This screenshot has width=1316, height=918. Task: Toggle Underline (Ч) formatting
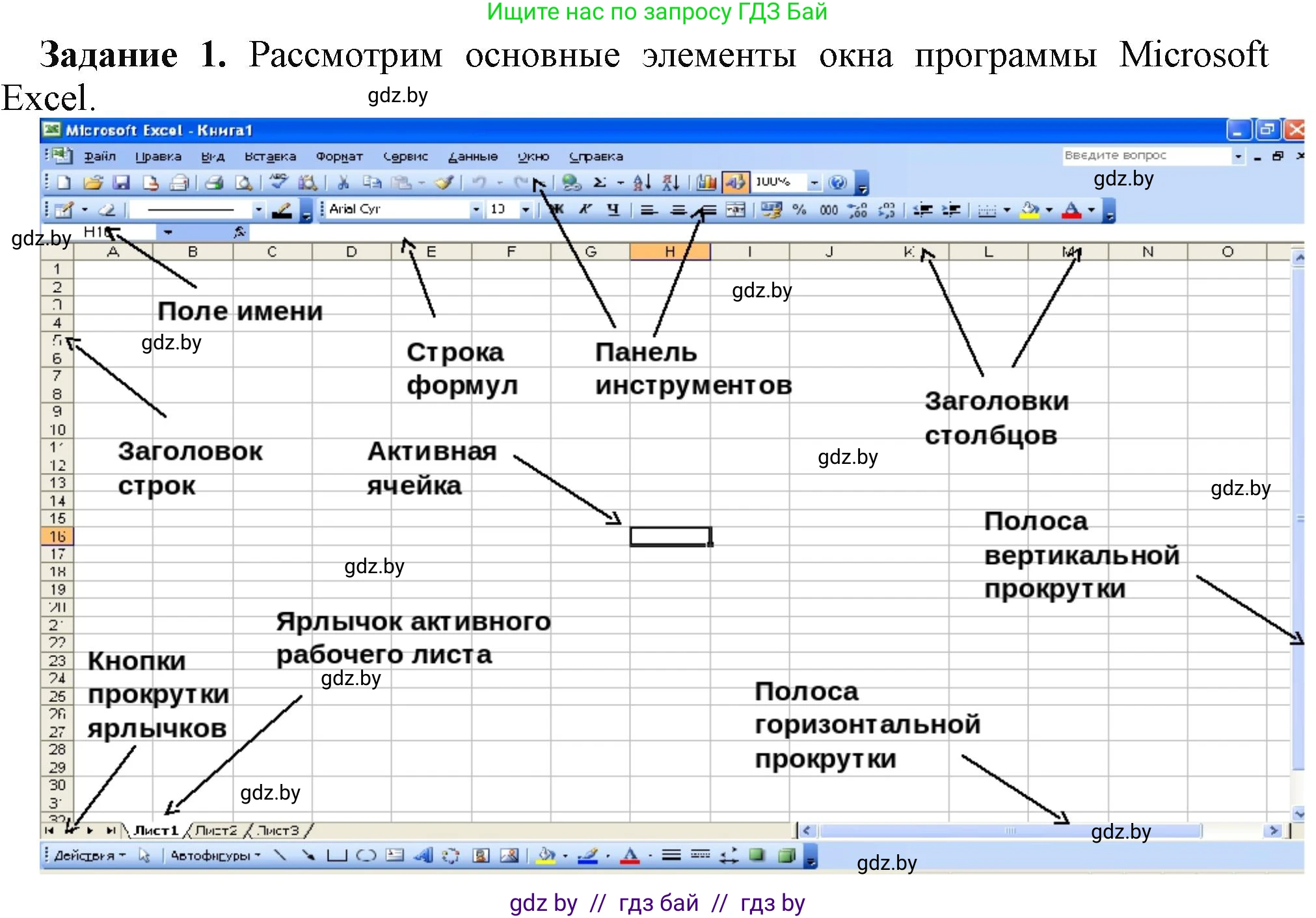(x=613, y=209)
